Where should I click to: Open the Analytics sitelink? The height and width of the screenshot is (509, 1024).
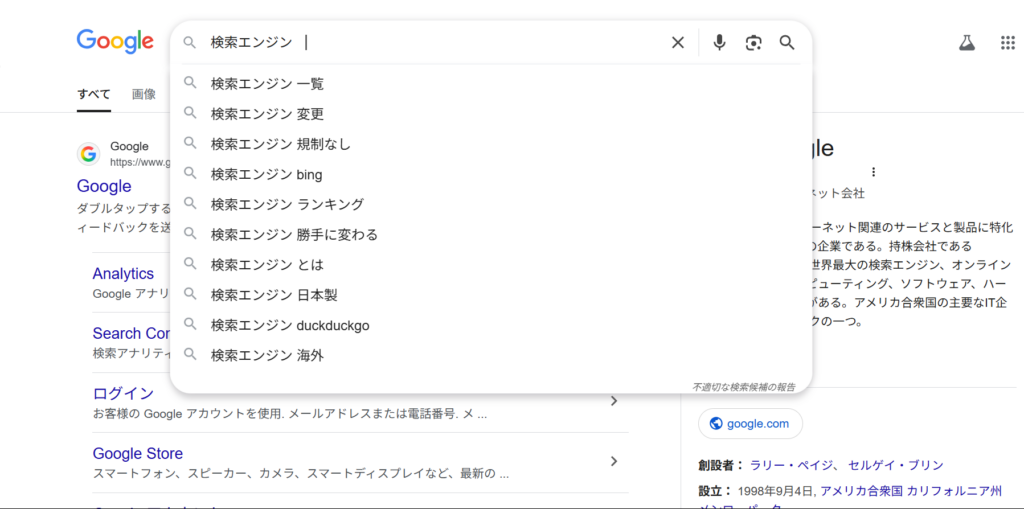[123, 273]
